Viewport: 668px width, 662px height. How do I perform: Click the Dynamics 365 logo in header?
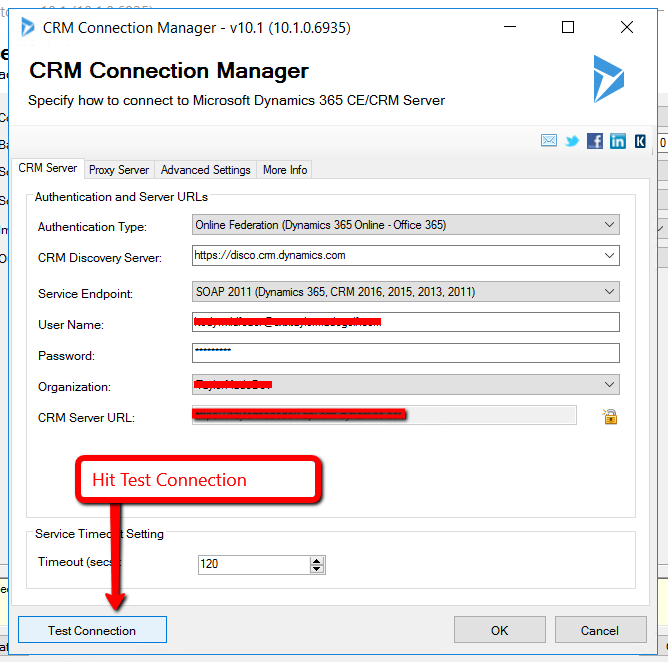pyautogui.click(x=608, y=79)
